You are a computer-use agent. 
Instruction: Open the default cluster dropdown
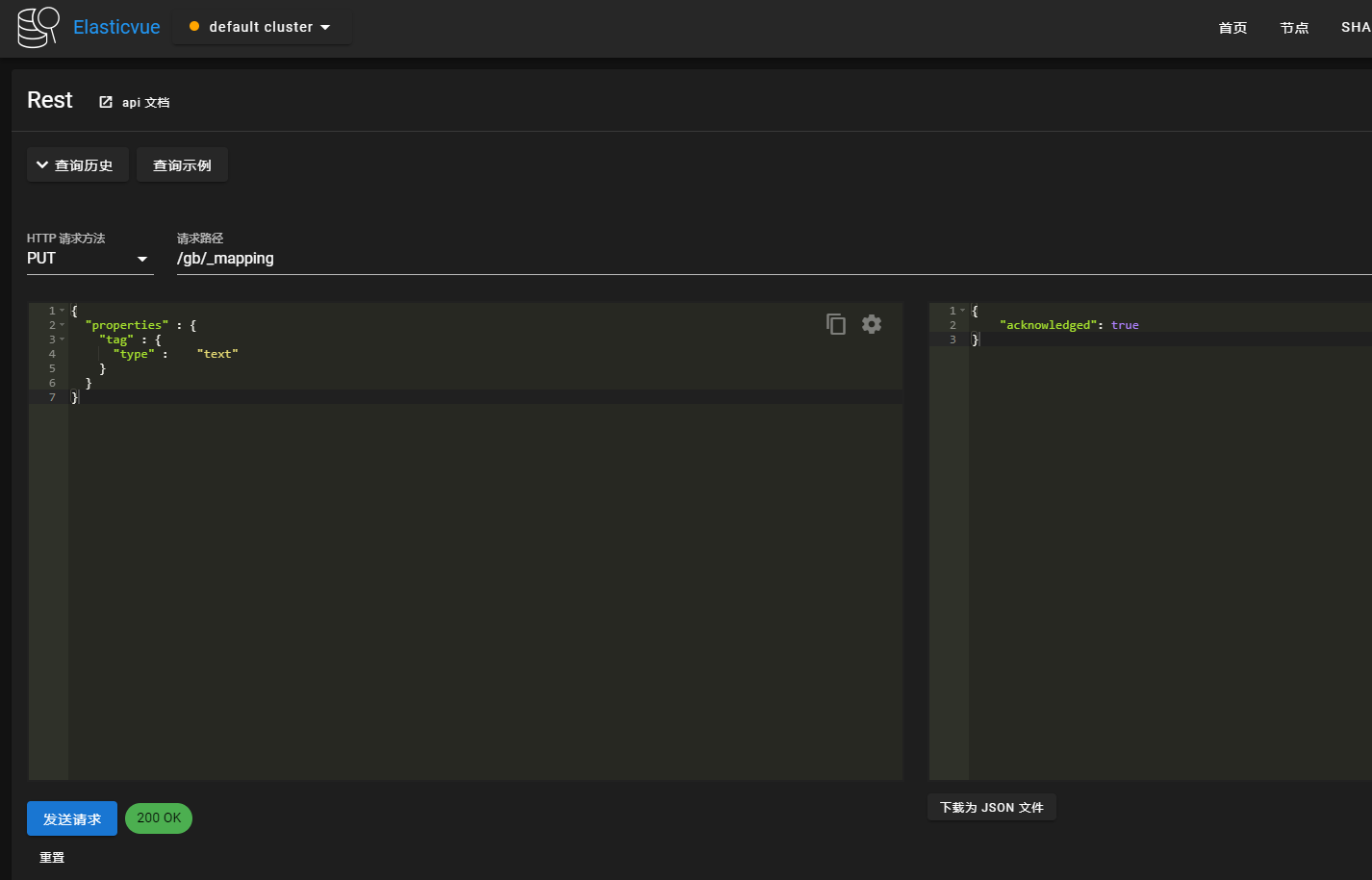(263, 27)
